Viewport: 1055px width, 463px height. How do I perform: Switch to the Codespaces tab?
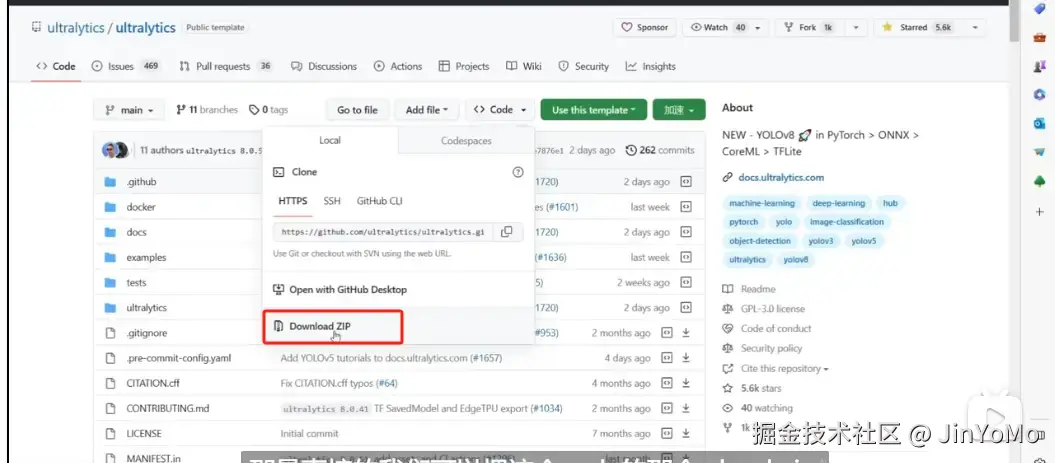tap(466, 141)
